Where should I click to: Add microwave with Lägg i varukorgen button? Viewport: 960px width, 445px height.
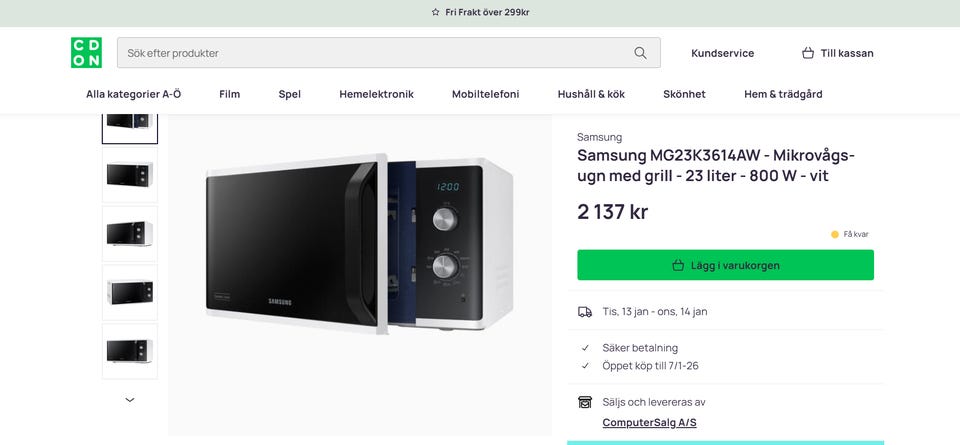(x=725, y=265)
